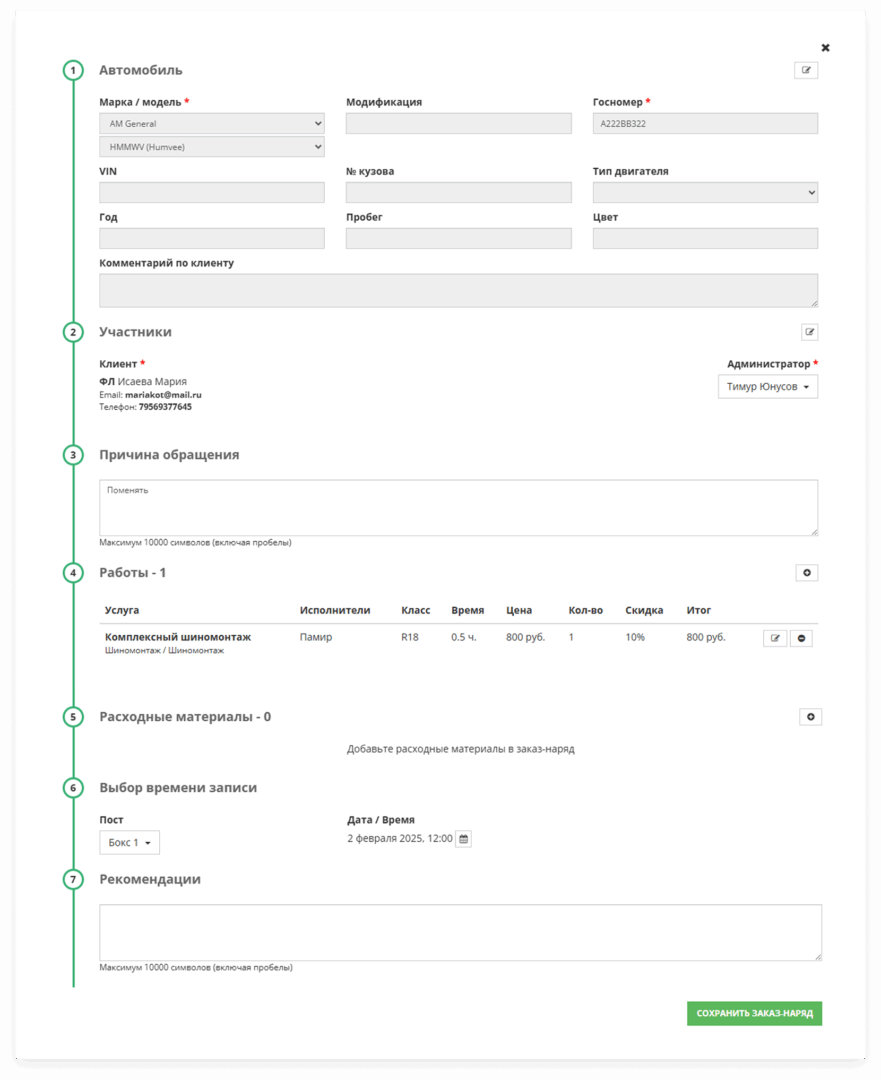881x1080 pixels.
Task: Add a consumable in the Расходные материалы section
Action: (x=810, y=717)
